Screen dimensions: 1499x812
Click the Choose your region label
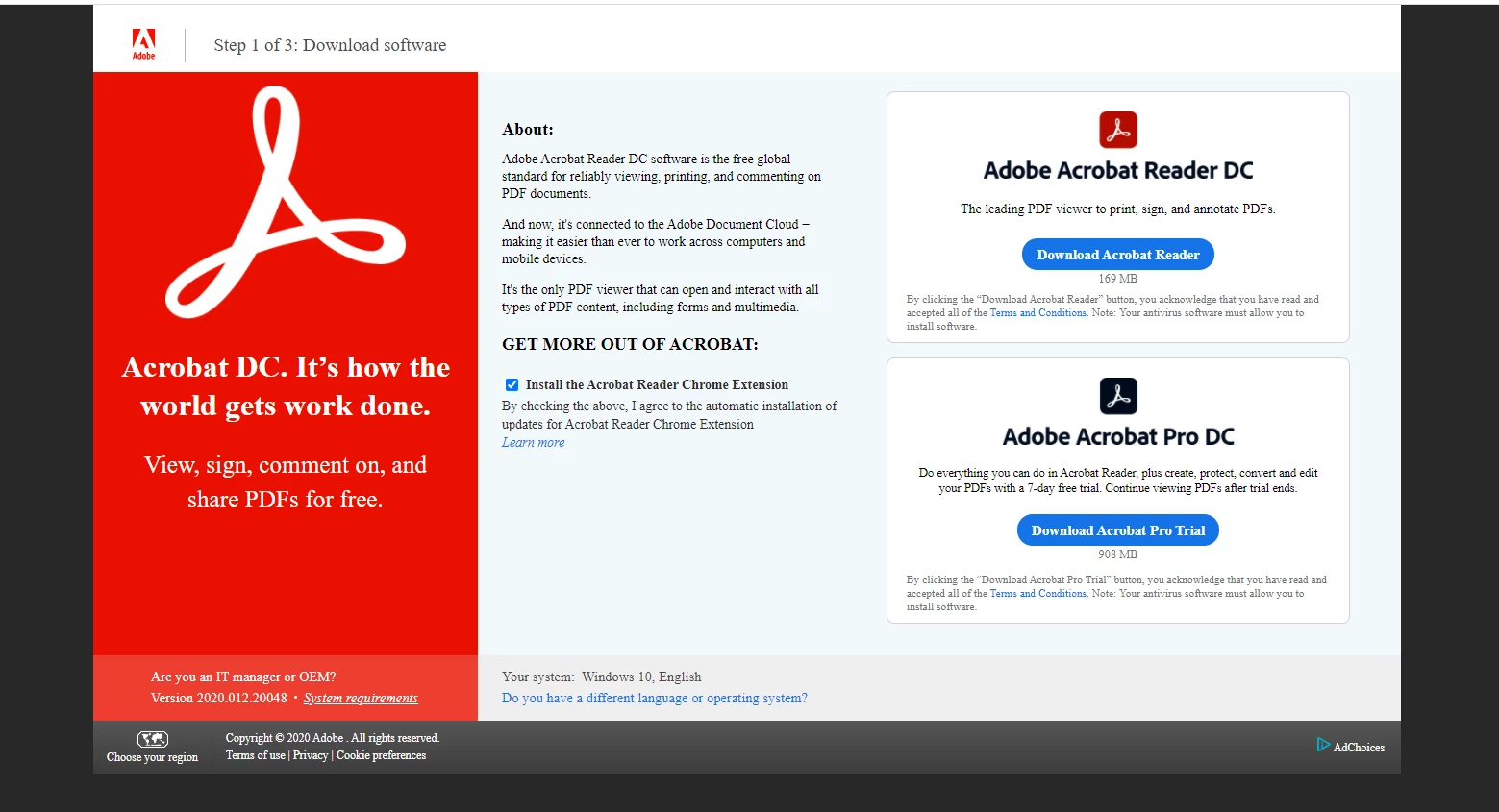pyautogui.click(x=152, y=757)
